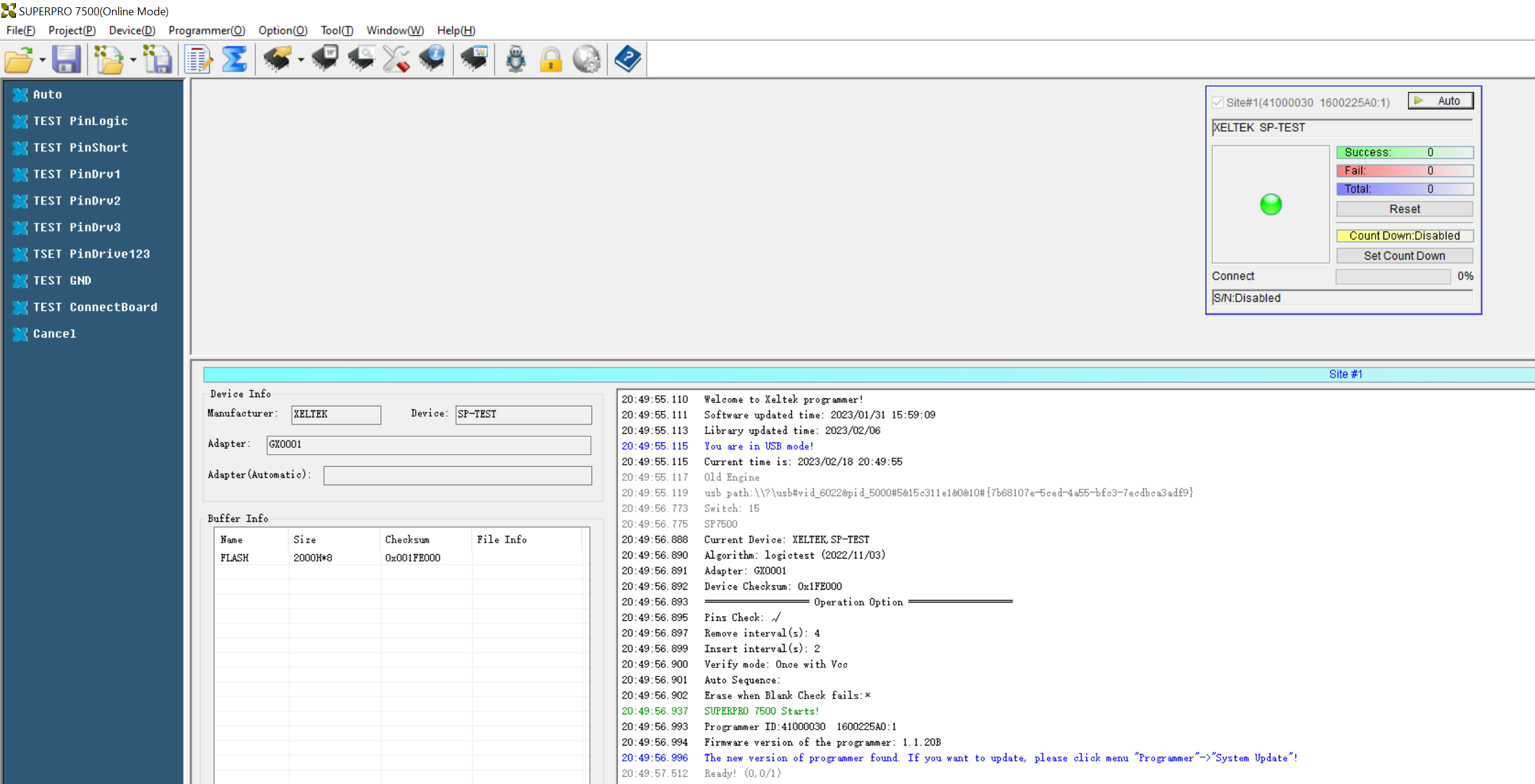Click the green status indicator light
The width and height of the screenshot is (1535, 784).
pos(1271,205)
